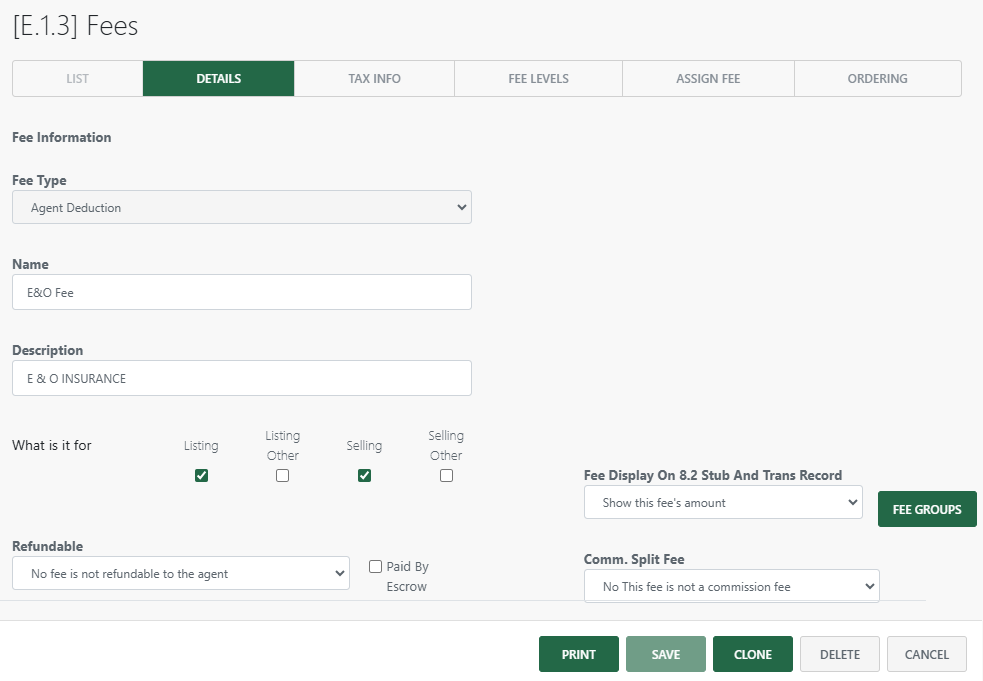Enable the Listing Other checkbox

pos(282,475)
